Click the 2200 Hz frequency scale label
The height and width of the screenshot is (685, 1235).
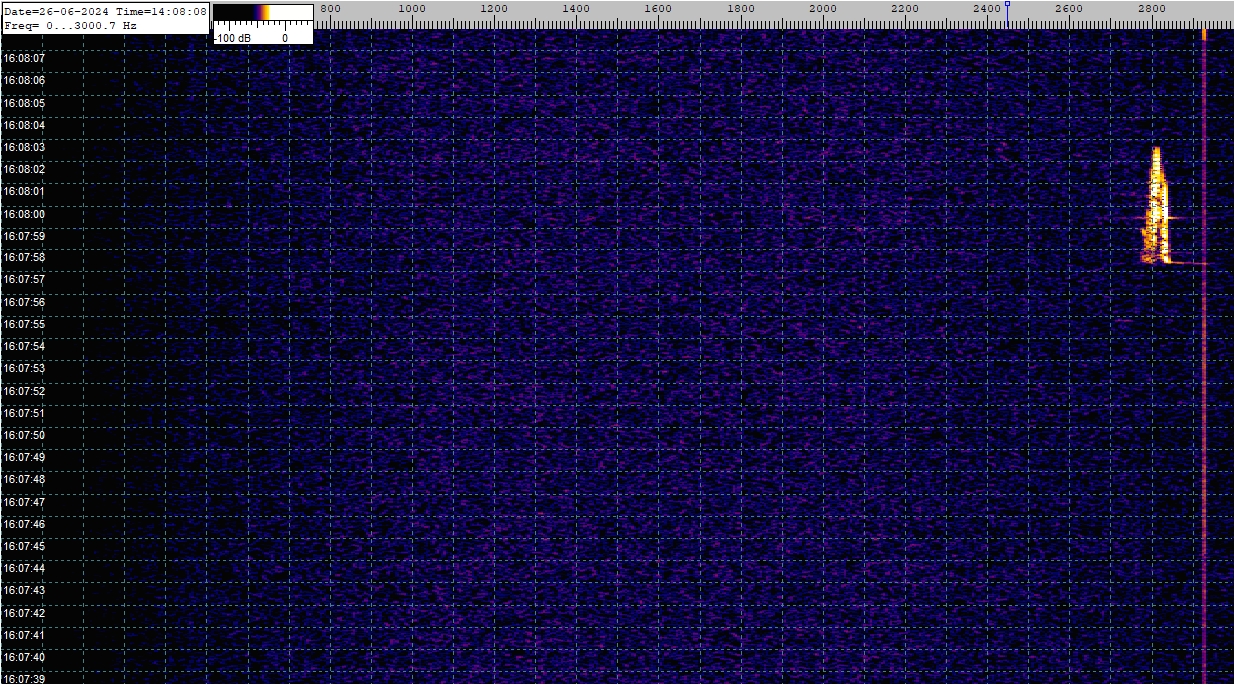click(905, 9)
